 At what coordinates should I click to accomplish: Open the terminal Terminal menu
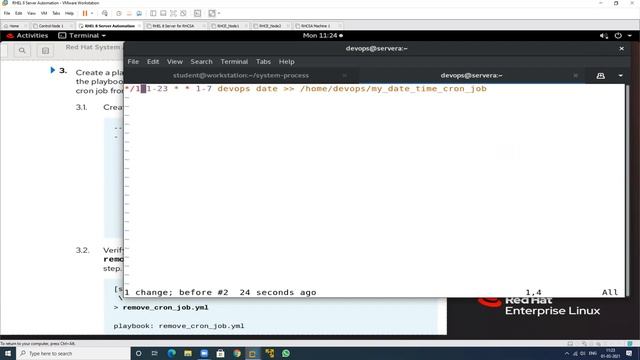[234, 62]
